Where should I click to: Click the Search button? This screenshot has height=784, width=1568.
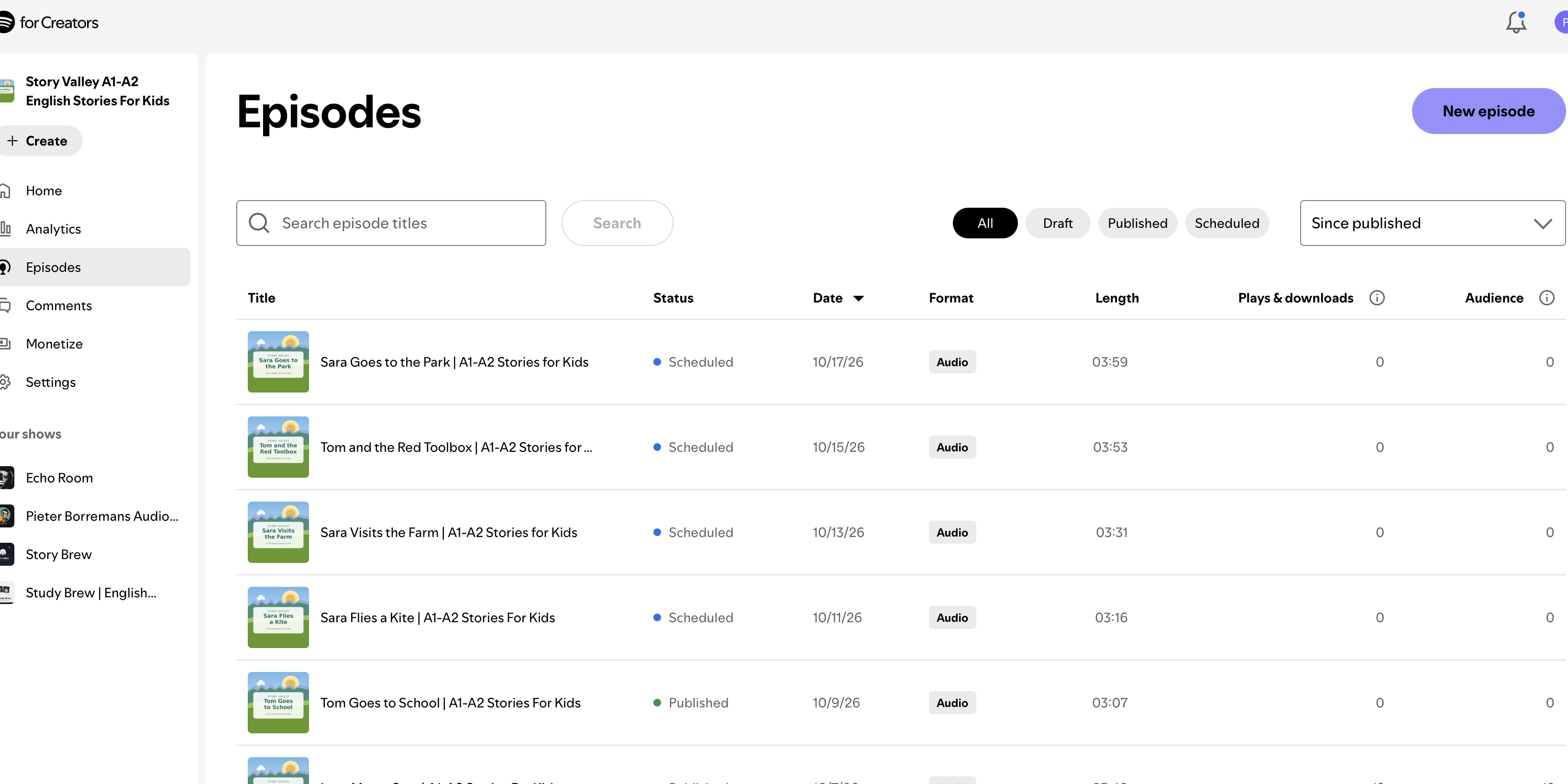pos(617,223)
